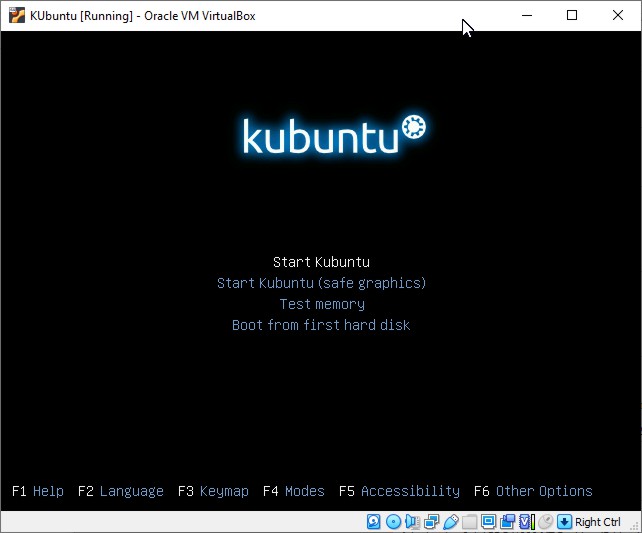Image resolution: width=642 pixels, height=533 pixels.
Task: Open F6 Other Options
Action: coord(533,491)
